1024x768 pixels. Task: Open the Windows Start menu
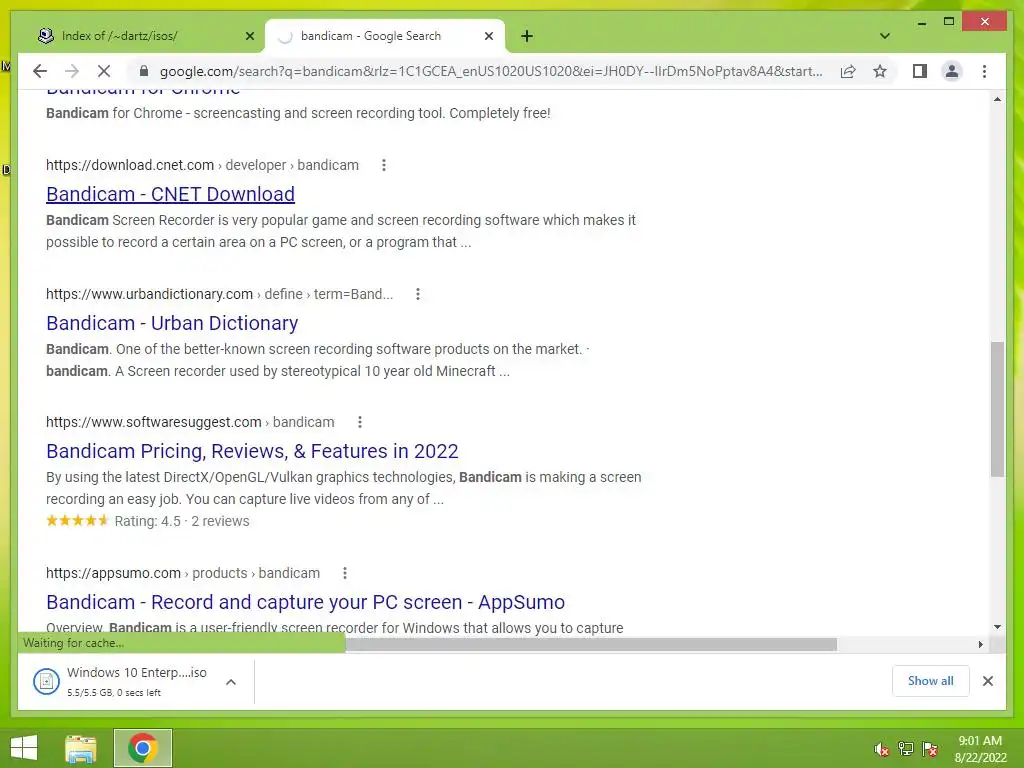click(24, 748)
